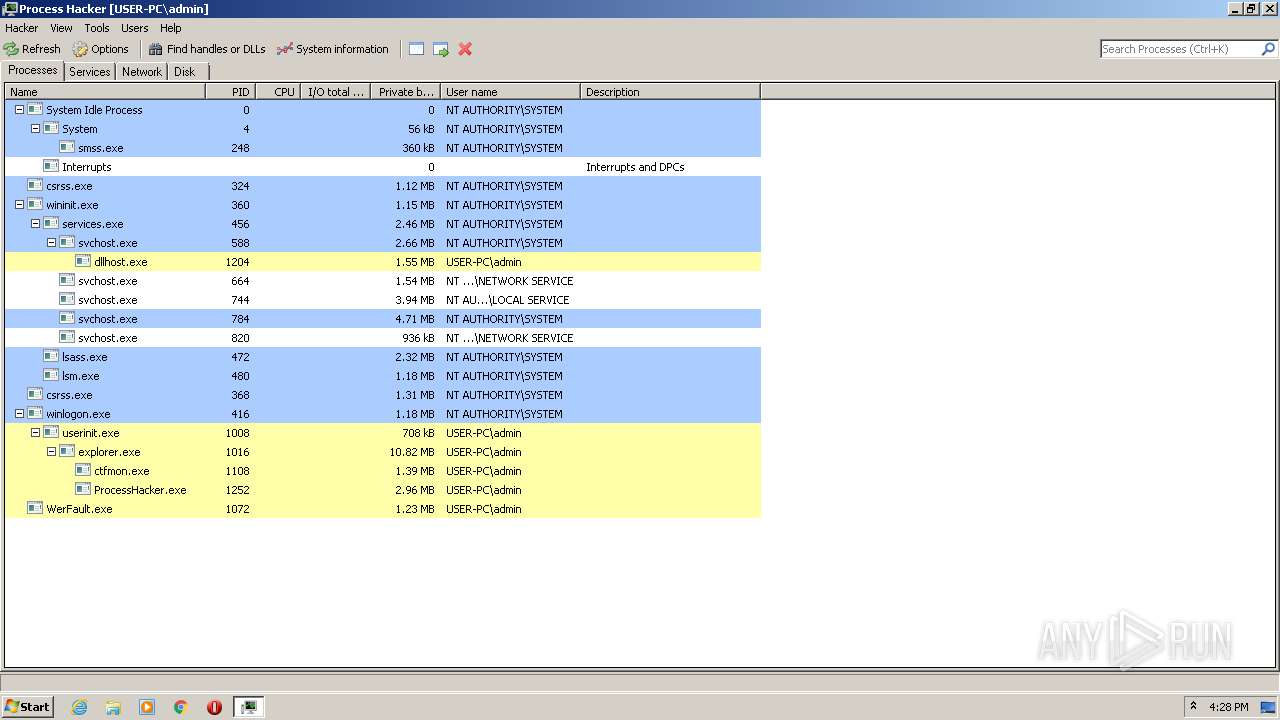
Task: Sort by User name column header
Action: click(510, 92)
